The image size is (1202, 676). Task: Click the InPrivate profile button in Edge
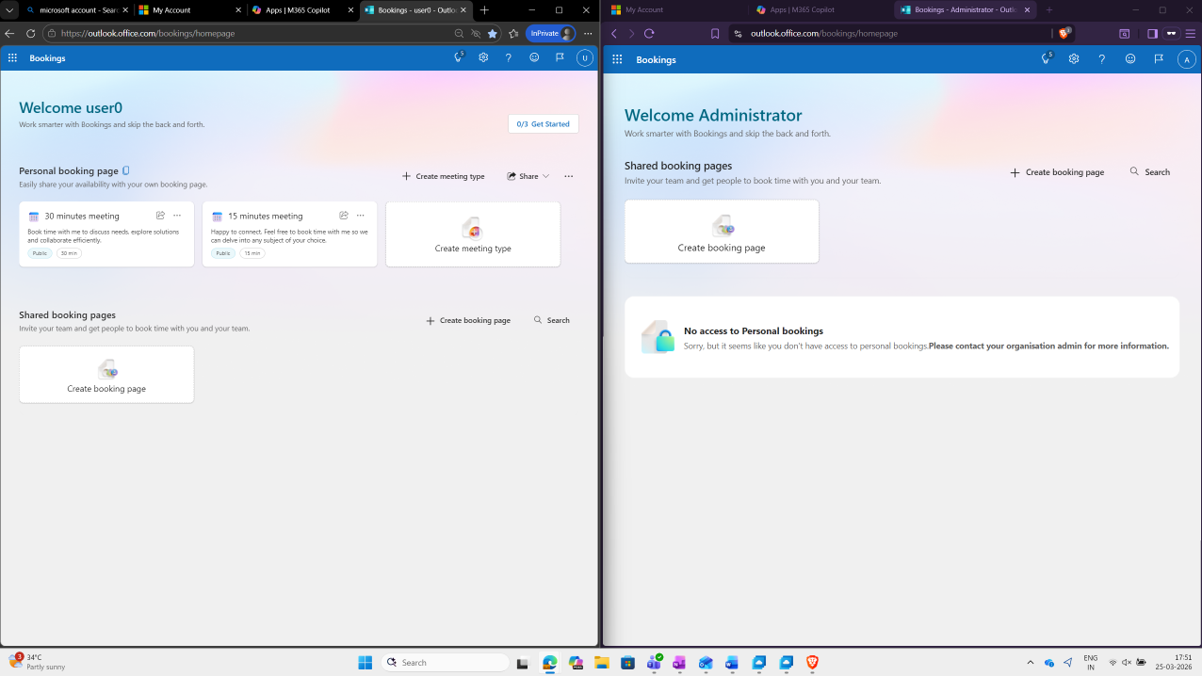tap(551, 33)
